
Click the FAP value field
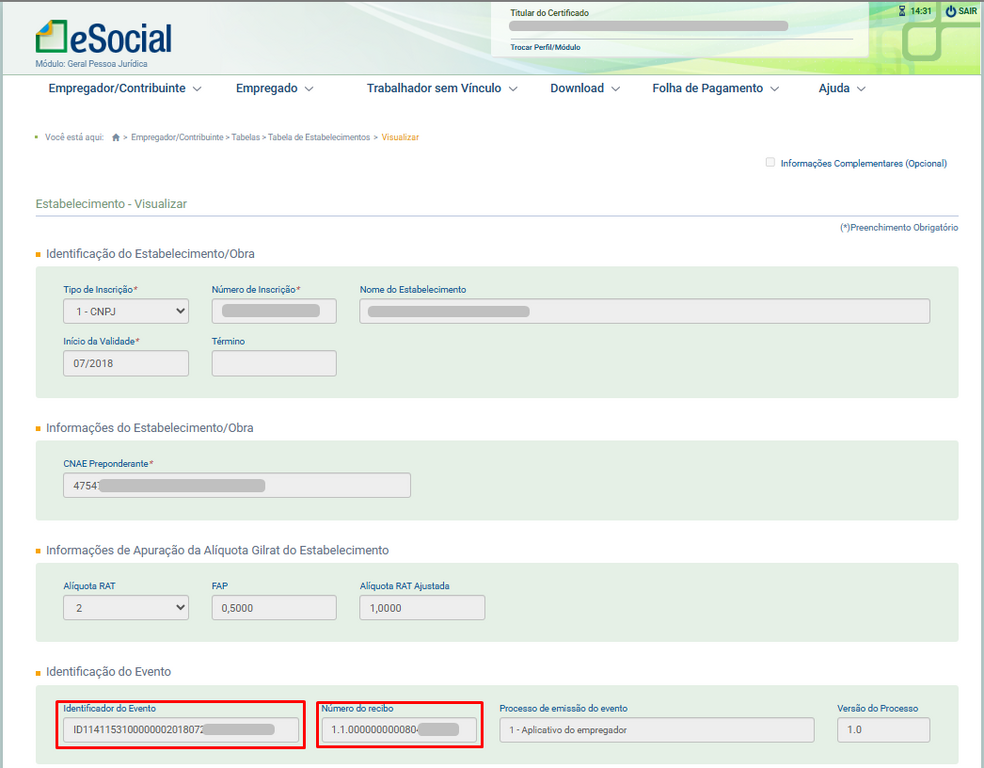(274, 607)
